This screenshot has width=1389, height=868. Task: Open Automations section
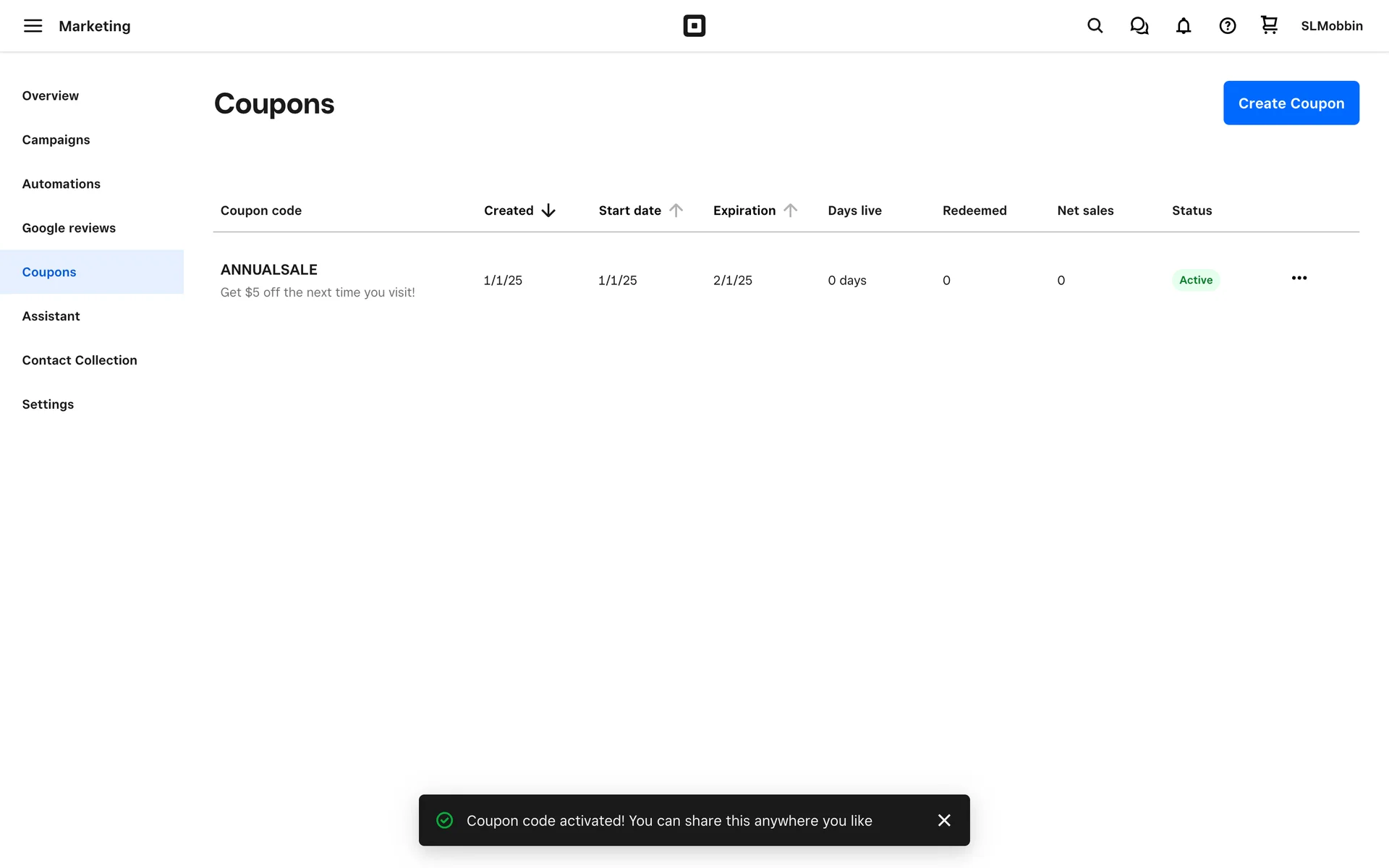[61, 184]
